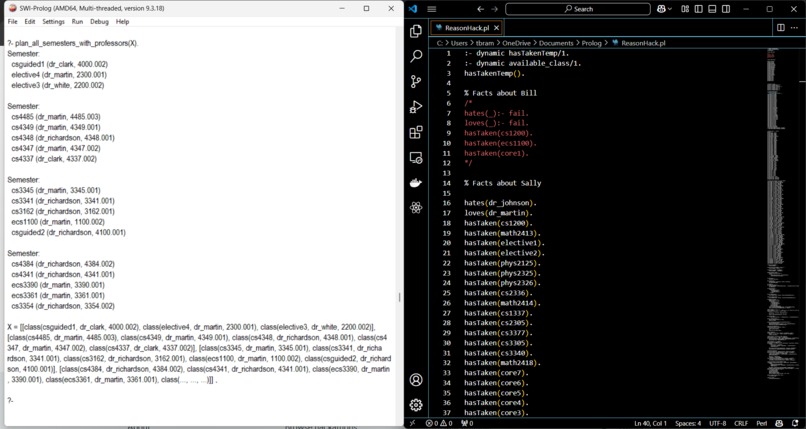Click the C: breadcrumb segment
Viewport: 806px width, 429px height.
440,43
